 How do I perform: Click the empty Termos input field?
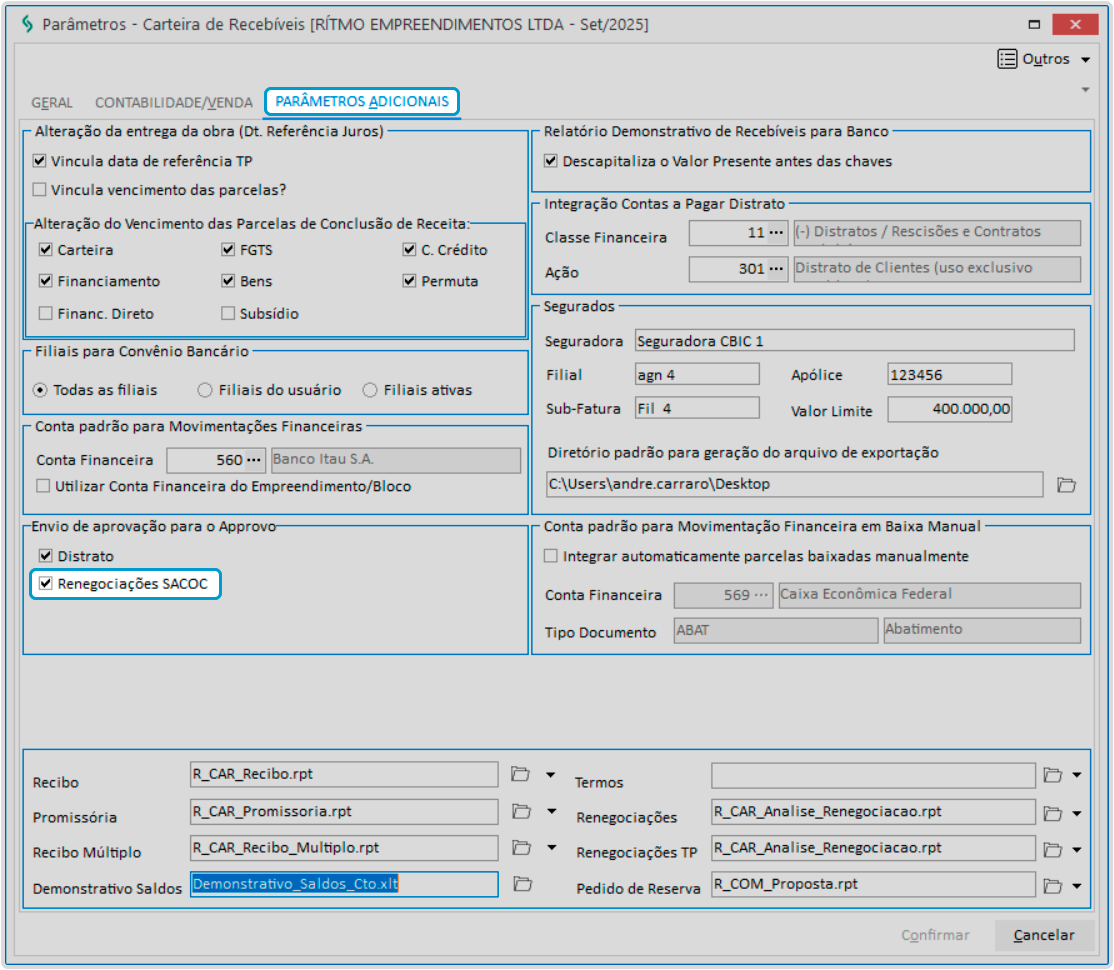point(872,775)
